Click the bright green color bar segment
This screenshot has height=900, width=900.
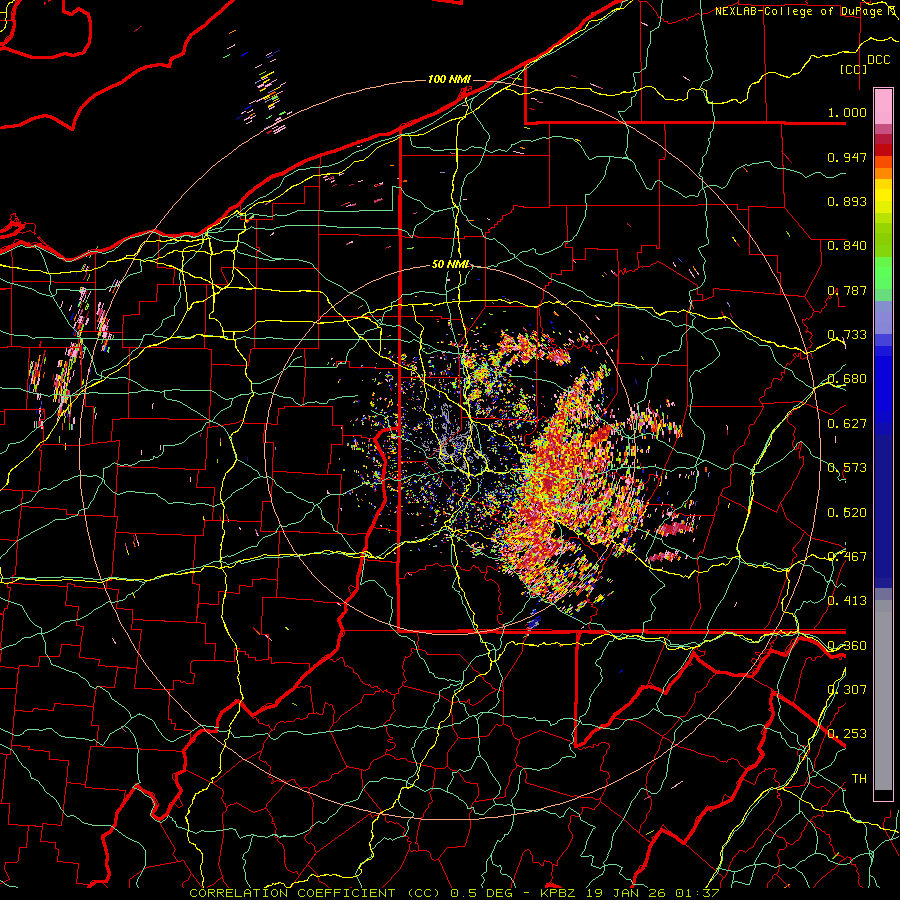pos(883,273)
